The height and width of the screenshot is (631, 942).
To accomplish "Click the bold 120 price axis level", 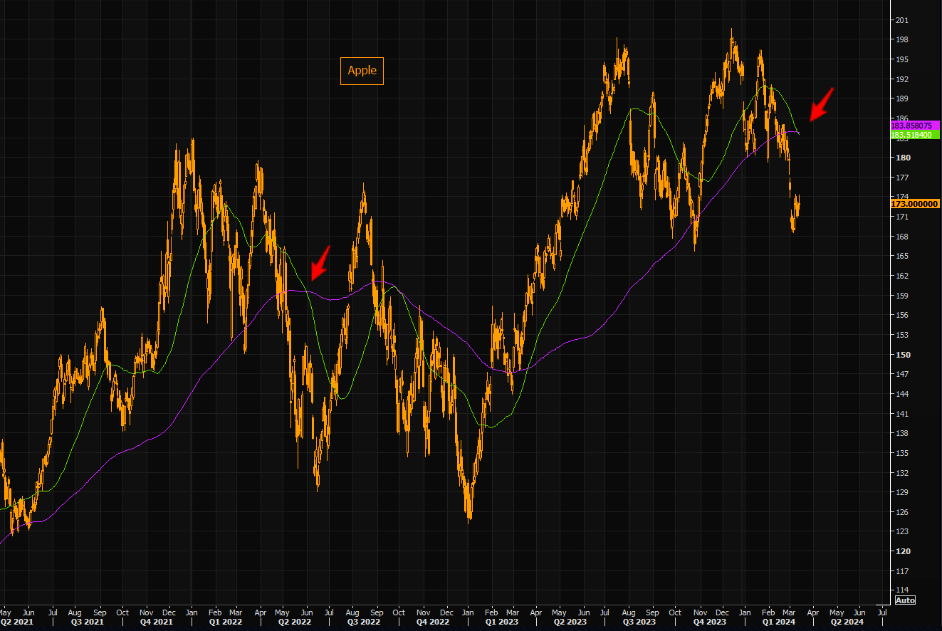I will pos(902,551).
